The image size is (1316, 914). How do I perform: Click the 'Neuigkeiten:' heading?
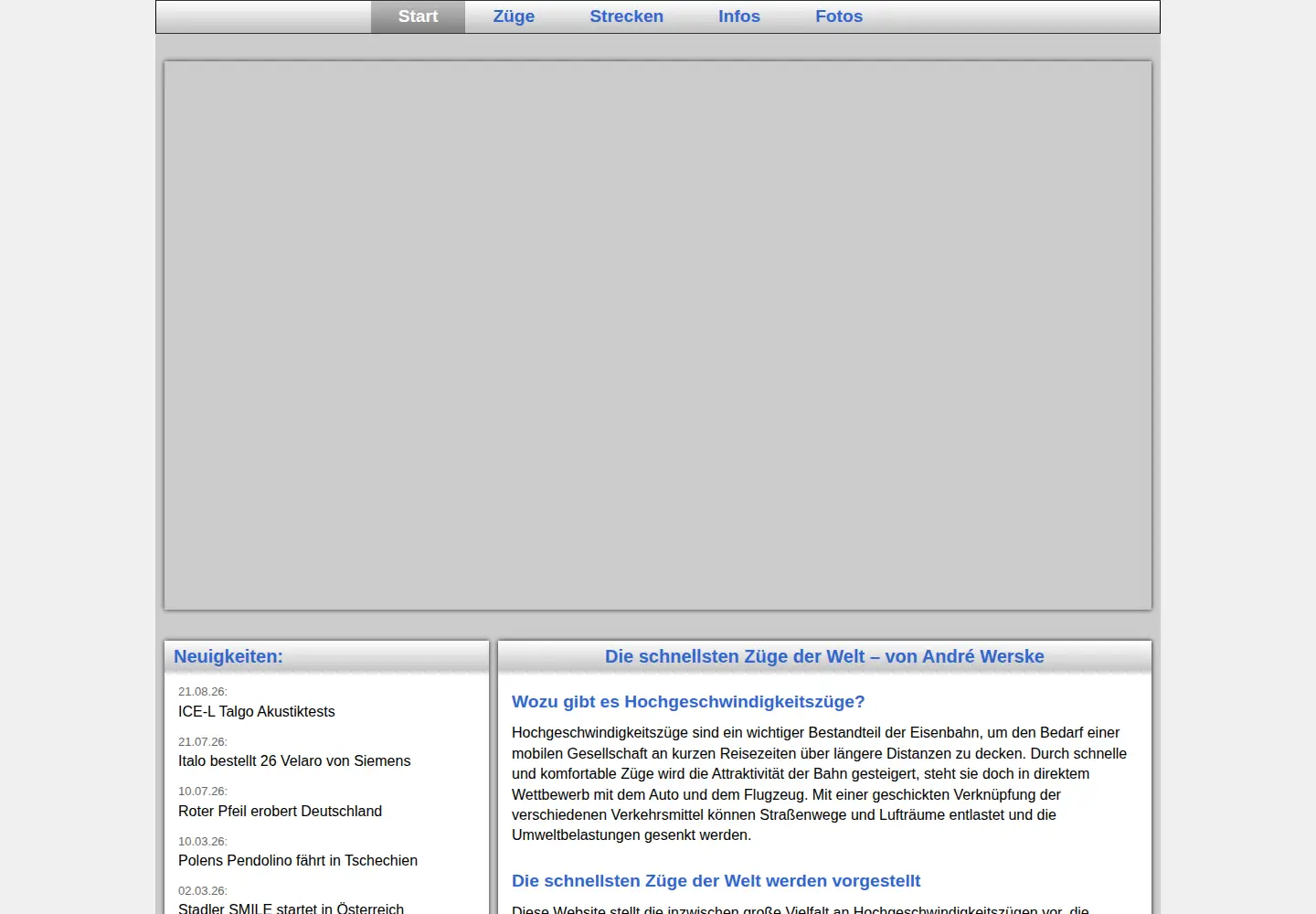228,656
